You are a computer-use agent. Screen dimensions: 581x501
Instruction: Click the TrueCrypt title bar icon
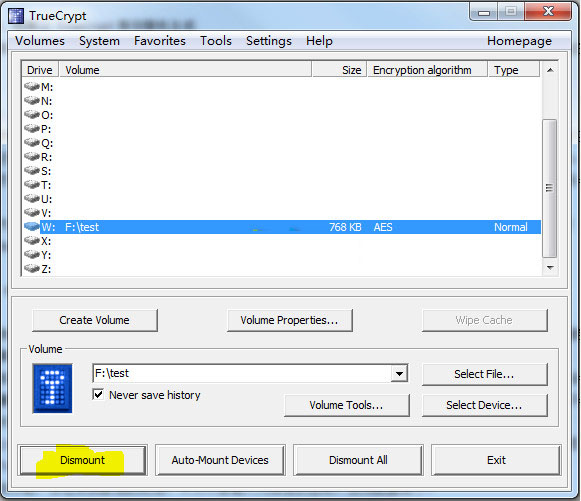tap(16, 16)
